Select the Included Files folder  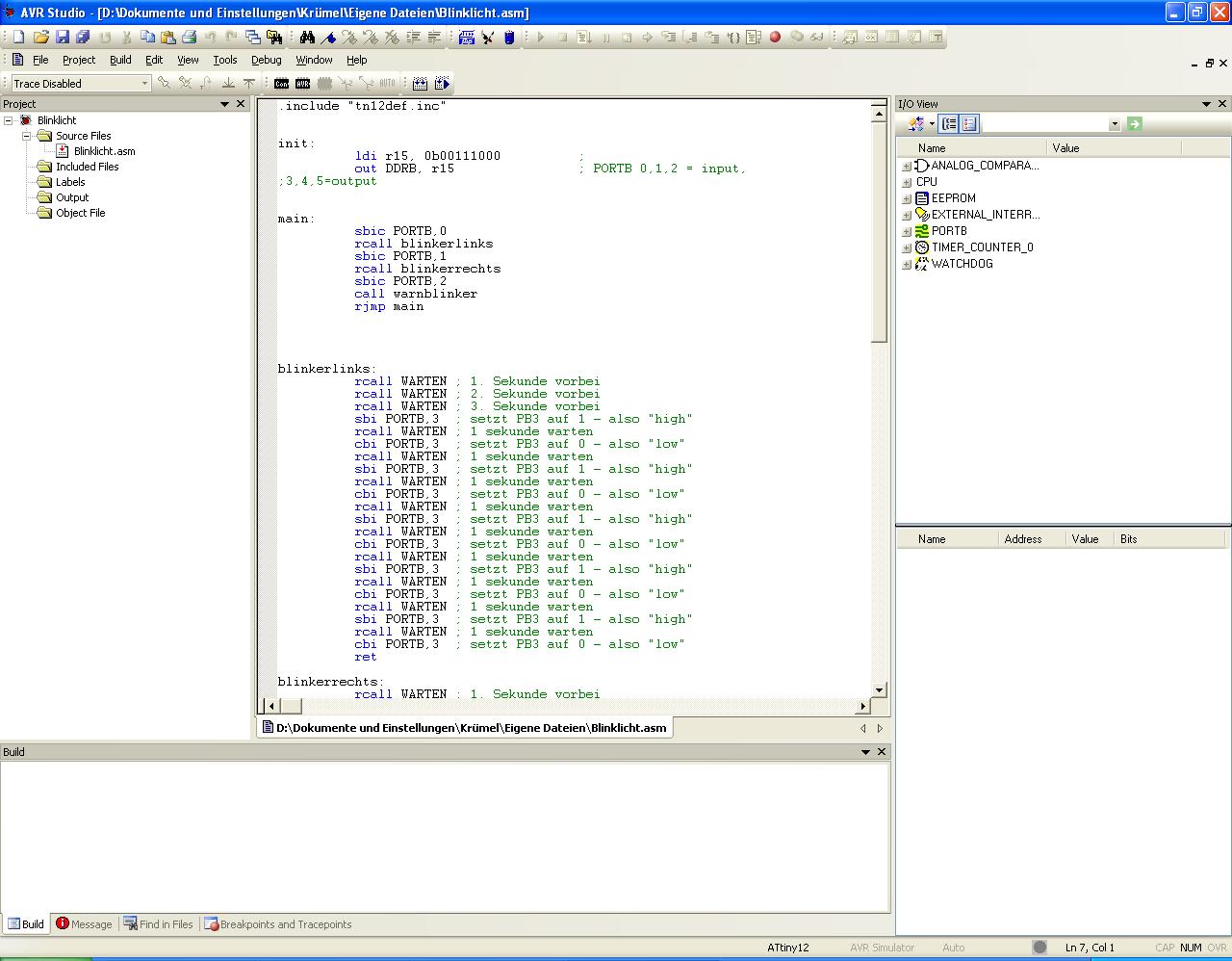pyautogui.click(x=87, y=167)
